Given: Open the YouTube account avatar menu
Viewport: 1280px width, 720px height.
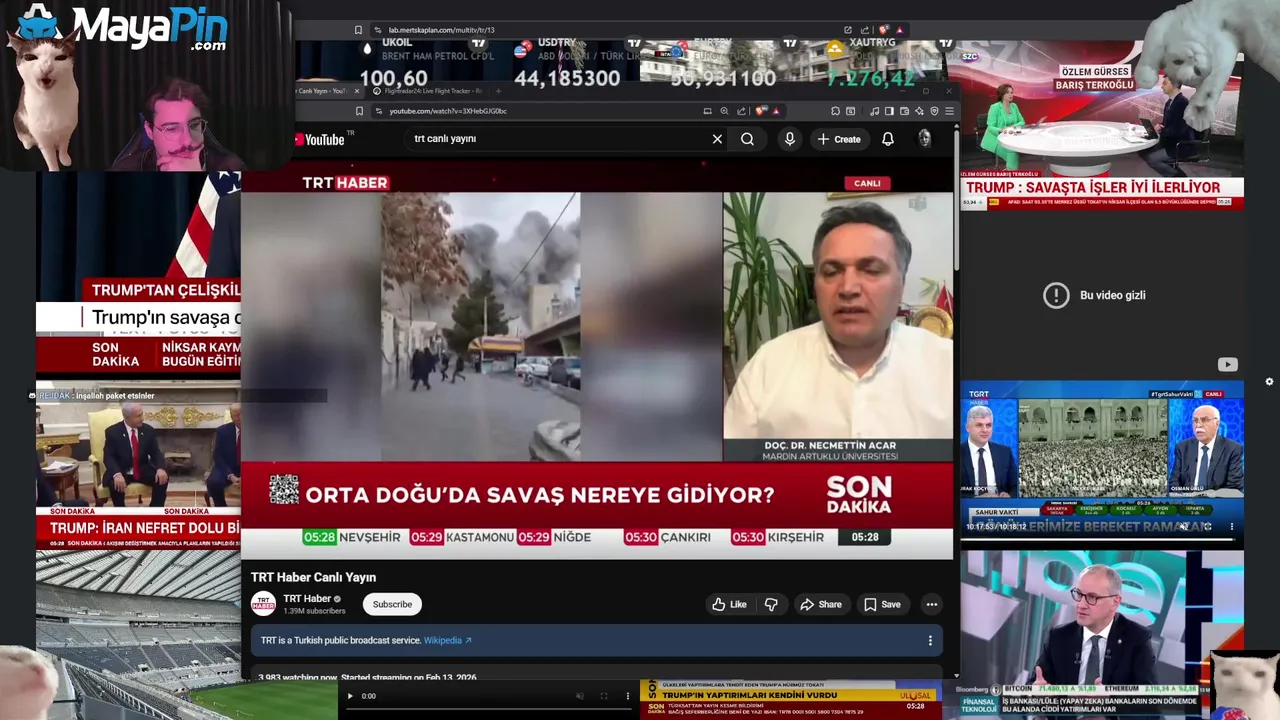Looking at the screenshot, I should [925, 139].
